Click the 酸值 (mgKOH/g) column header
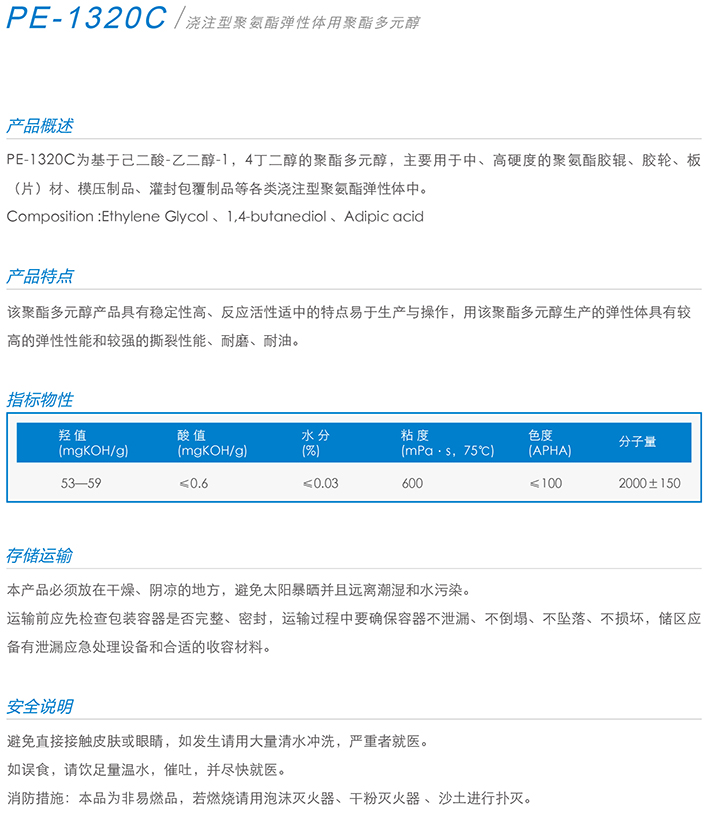The height and width of the screenshot is (819, 710). [211, 443]
